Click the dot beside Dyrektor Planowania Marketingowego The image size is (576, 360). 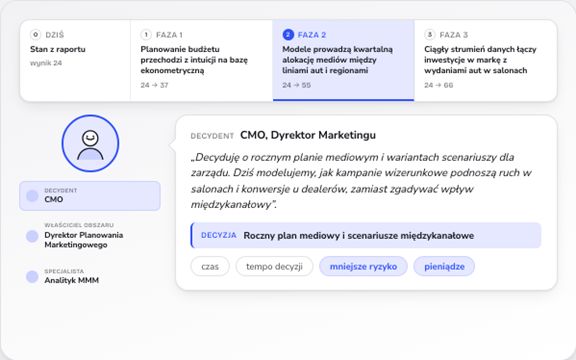32,236
